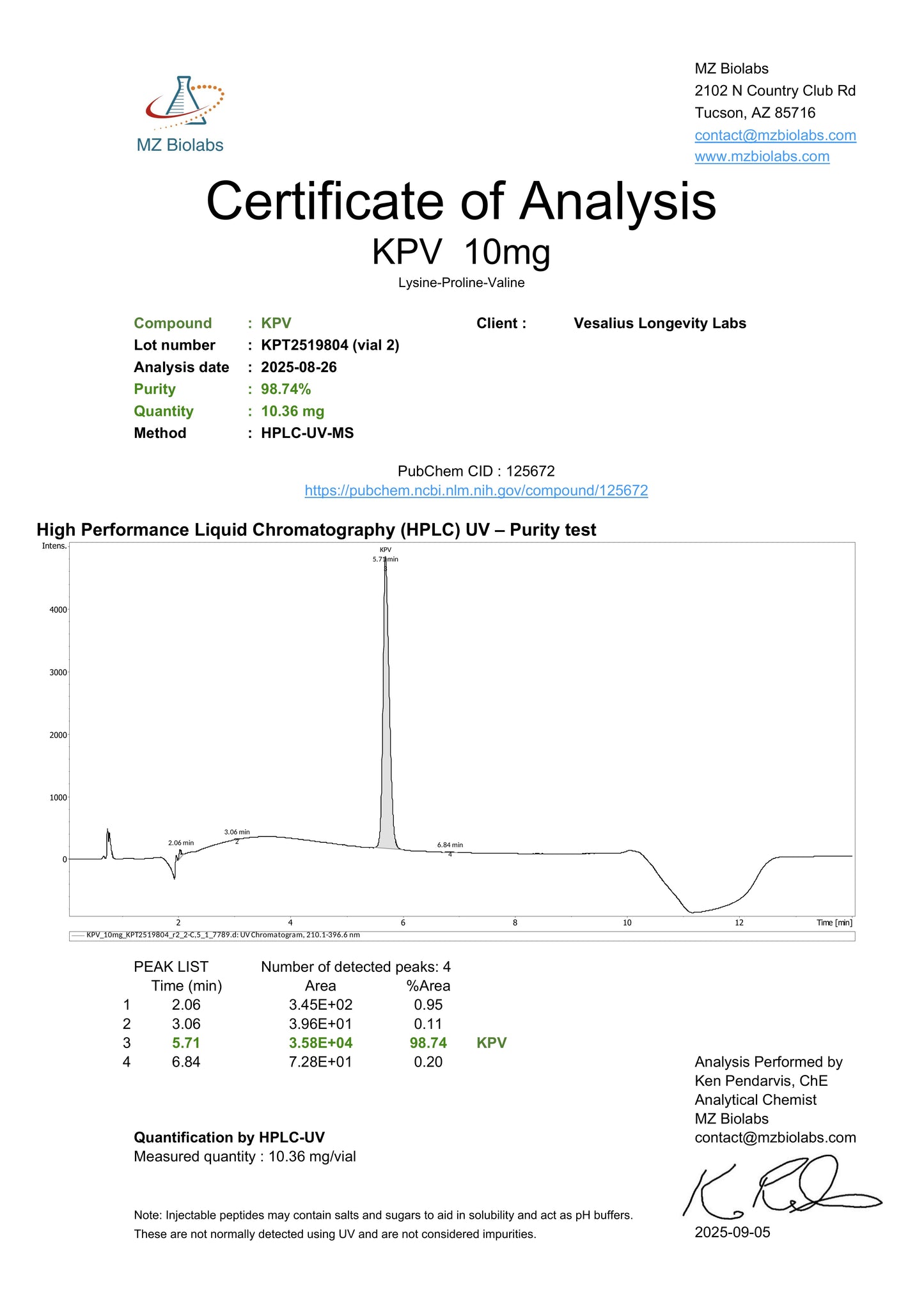Image resolution: width=924 pixels, height=1307 pixels.
Task: Select the lot number KPT2519804 (vial 2)
Action: tap(330, 345)
